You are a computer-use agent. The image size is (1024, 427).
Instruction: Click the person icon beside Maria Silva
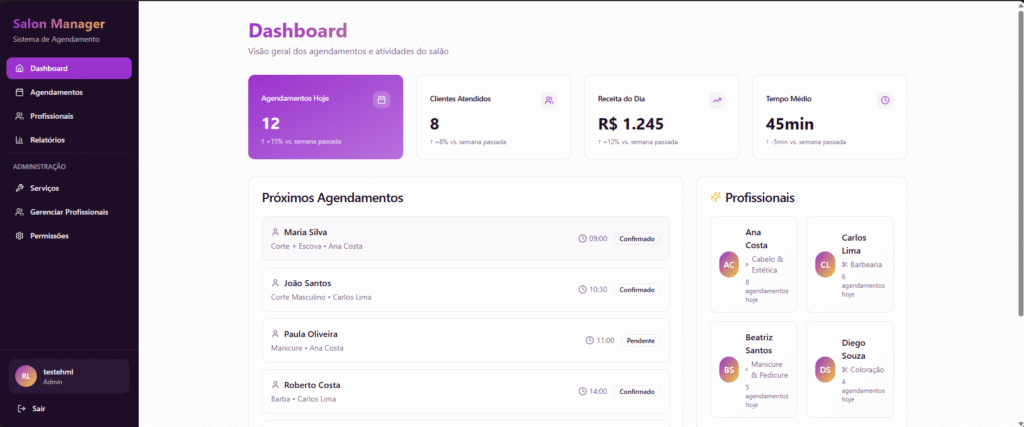click(275, 232)
